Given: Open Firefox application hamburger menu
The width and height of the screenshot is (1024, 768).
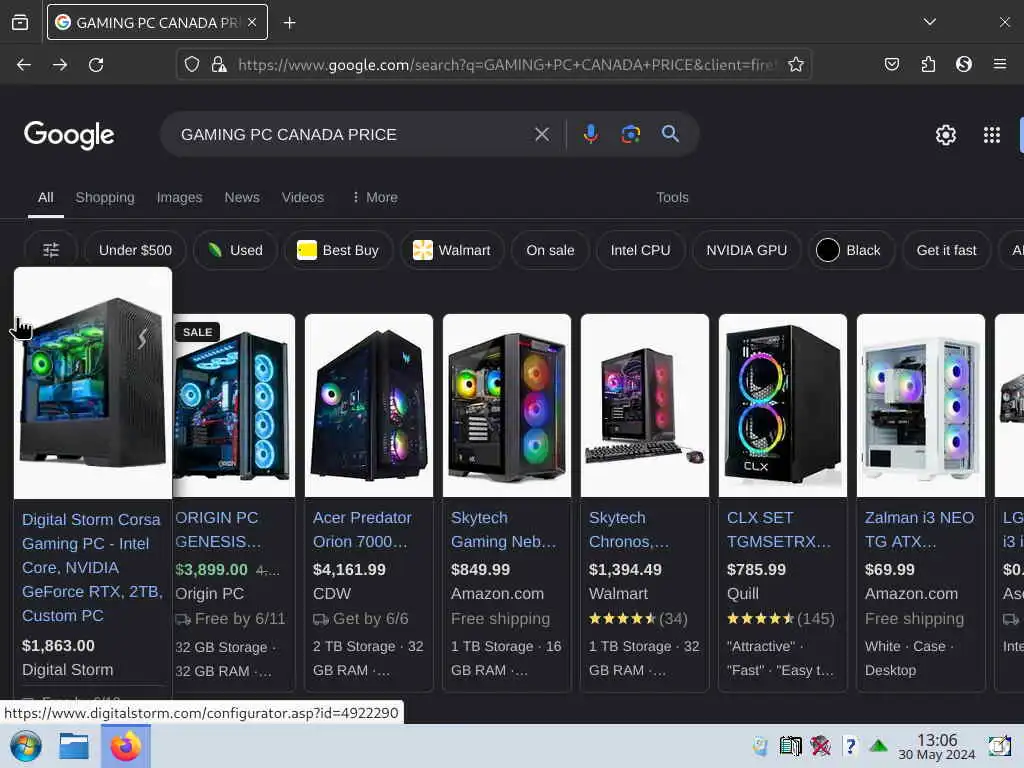Looking at the screenshot, I should [x=999, y=64].
